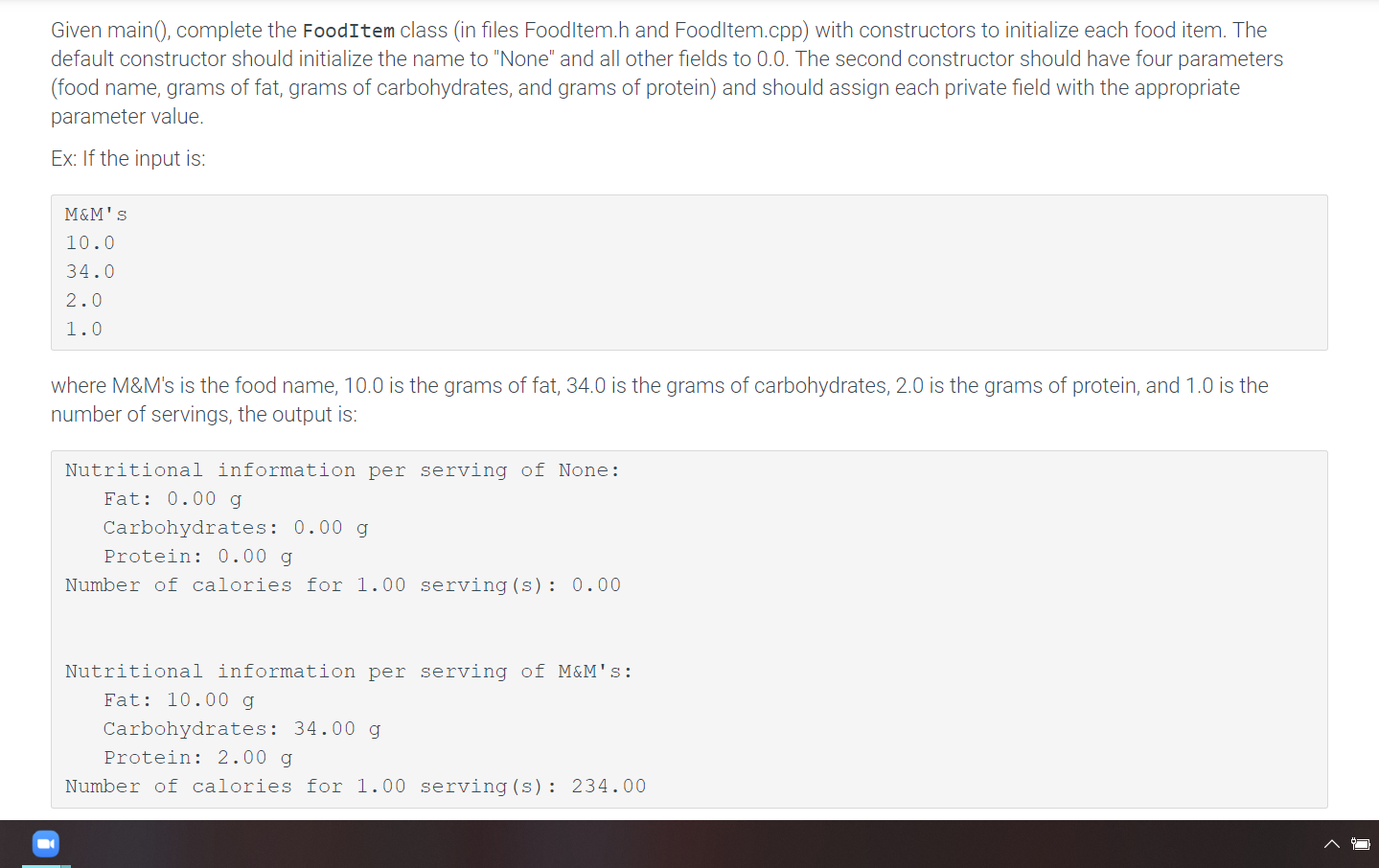
Task: Select the Nutritional information output block
Action: (688, 628)
